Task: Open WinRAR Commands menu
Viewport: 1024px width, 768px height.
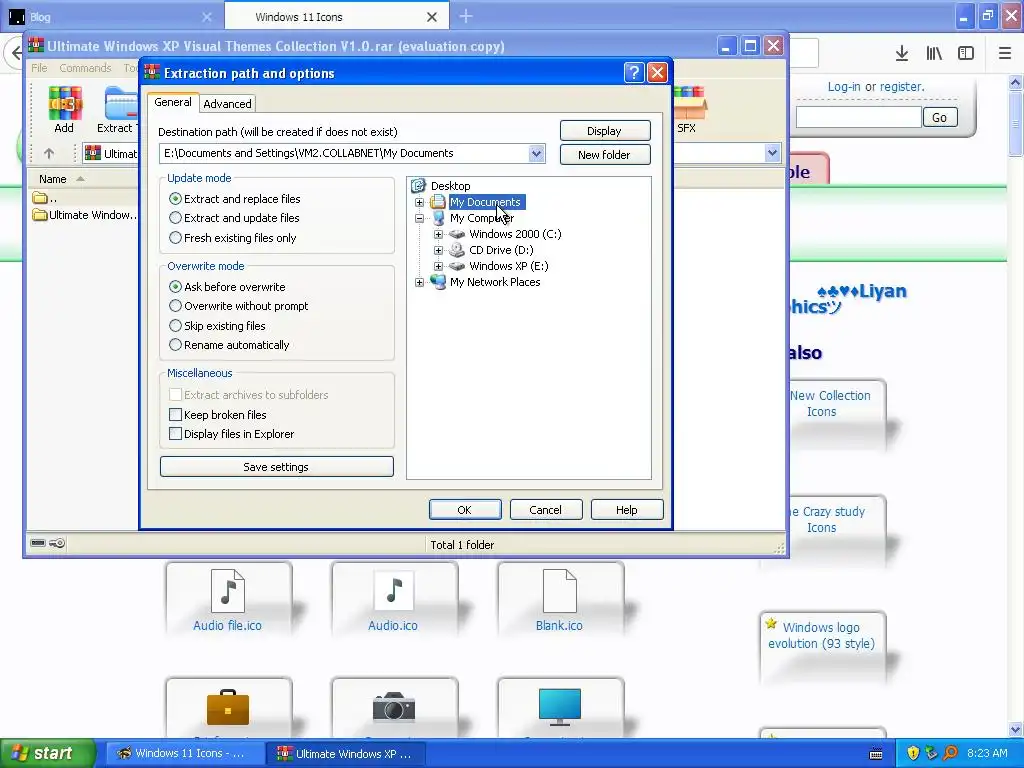Action: (x=85, y=68)
